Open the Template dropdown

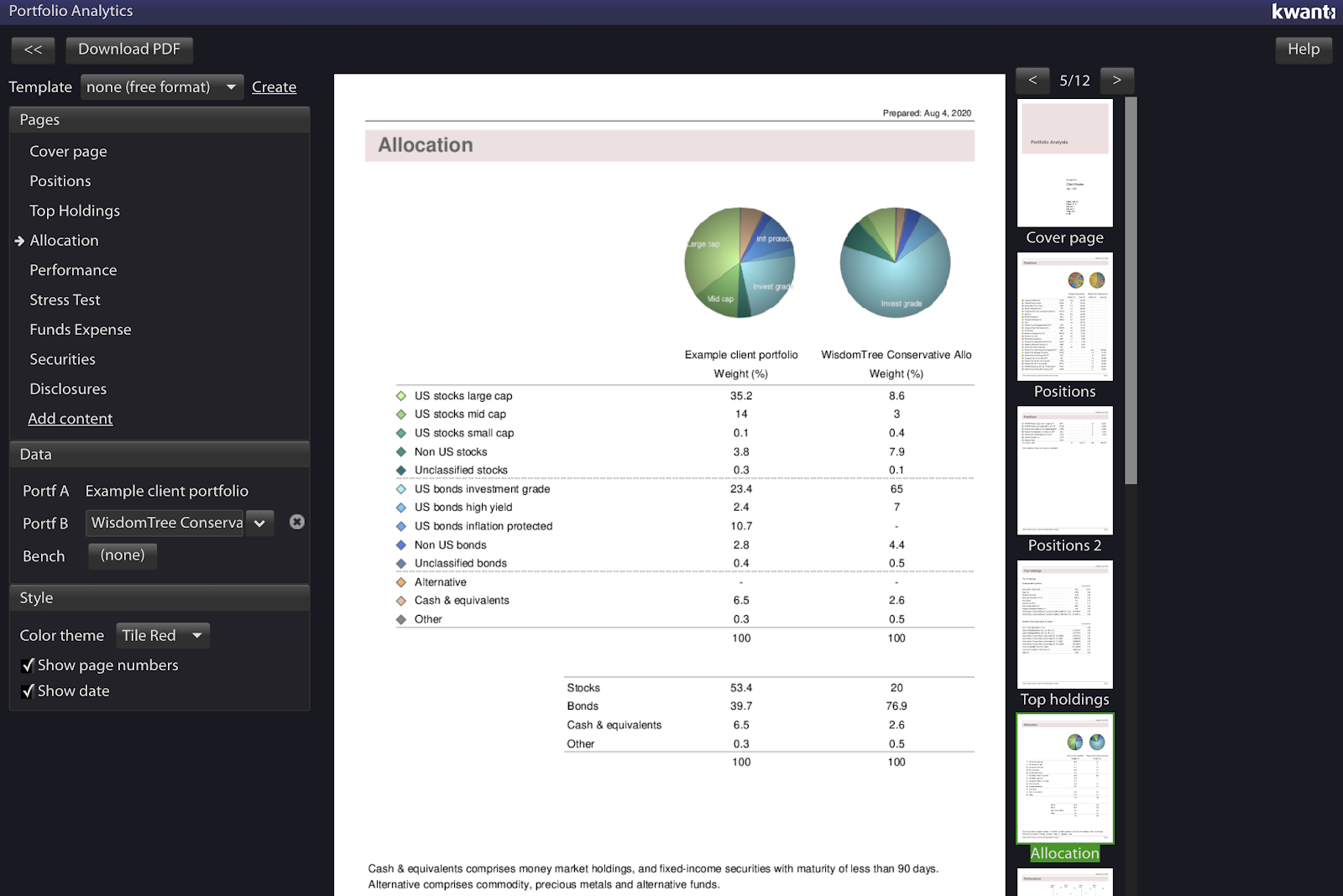[x=162, y=87]
